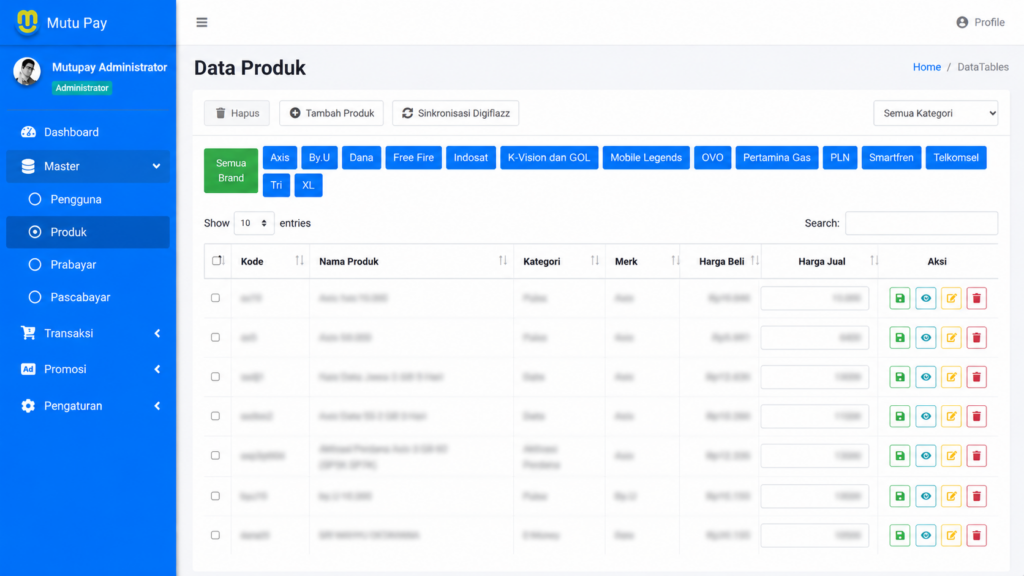
Task: Edit the third product row
Action: tap(951, 377)
